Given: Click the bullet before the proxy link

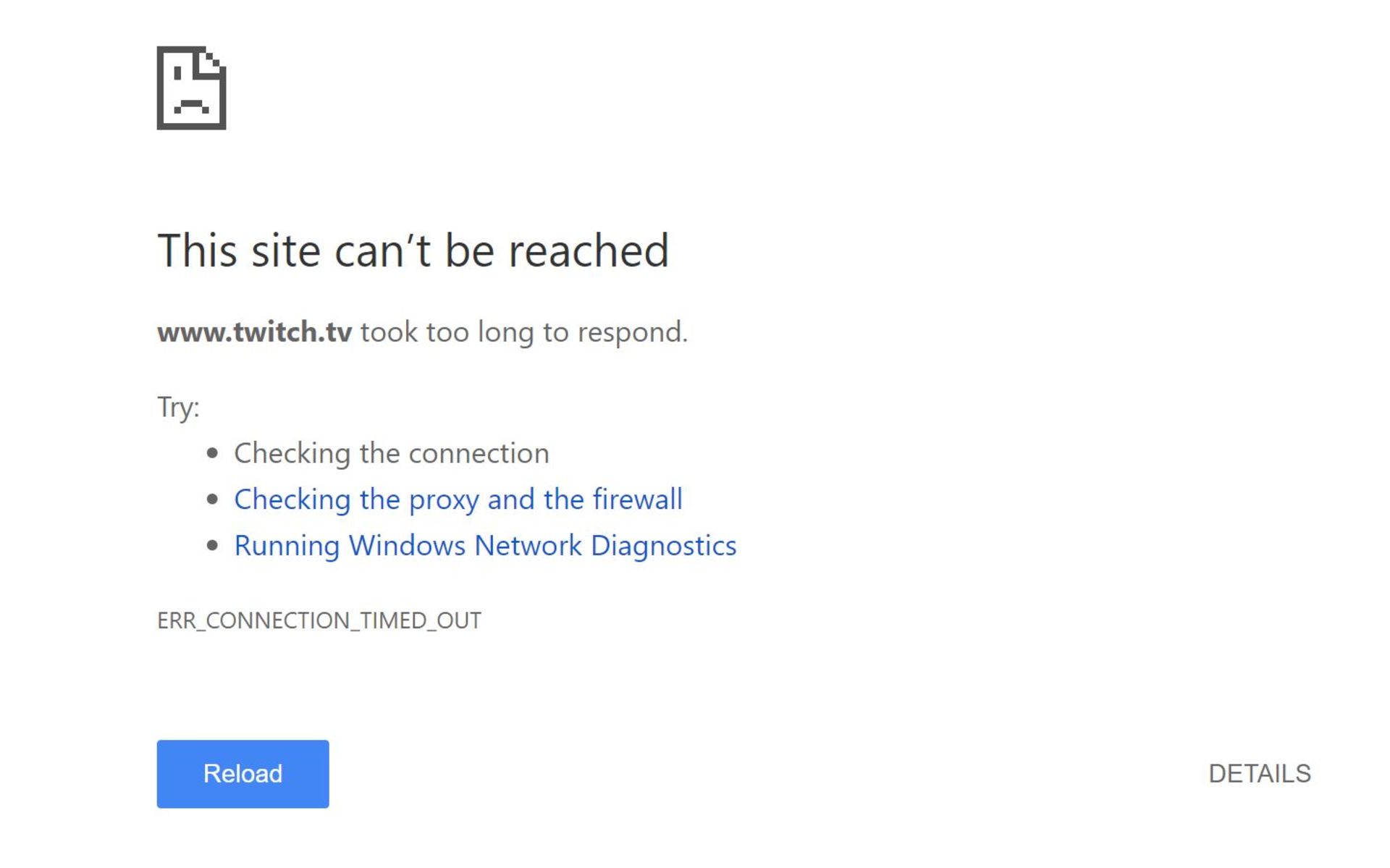Looking at the screenshot, I should coord(212,500).
